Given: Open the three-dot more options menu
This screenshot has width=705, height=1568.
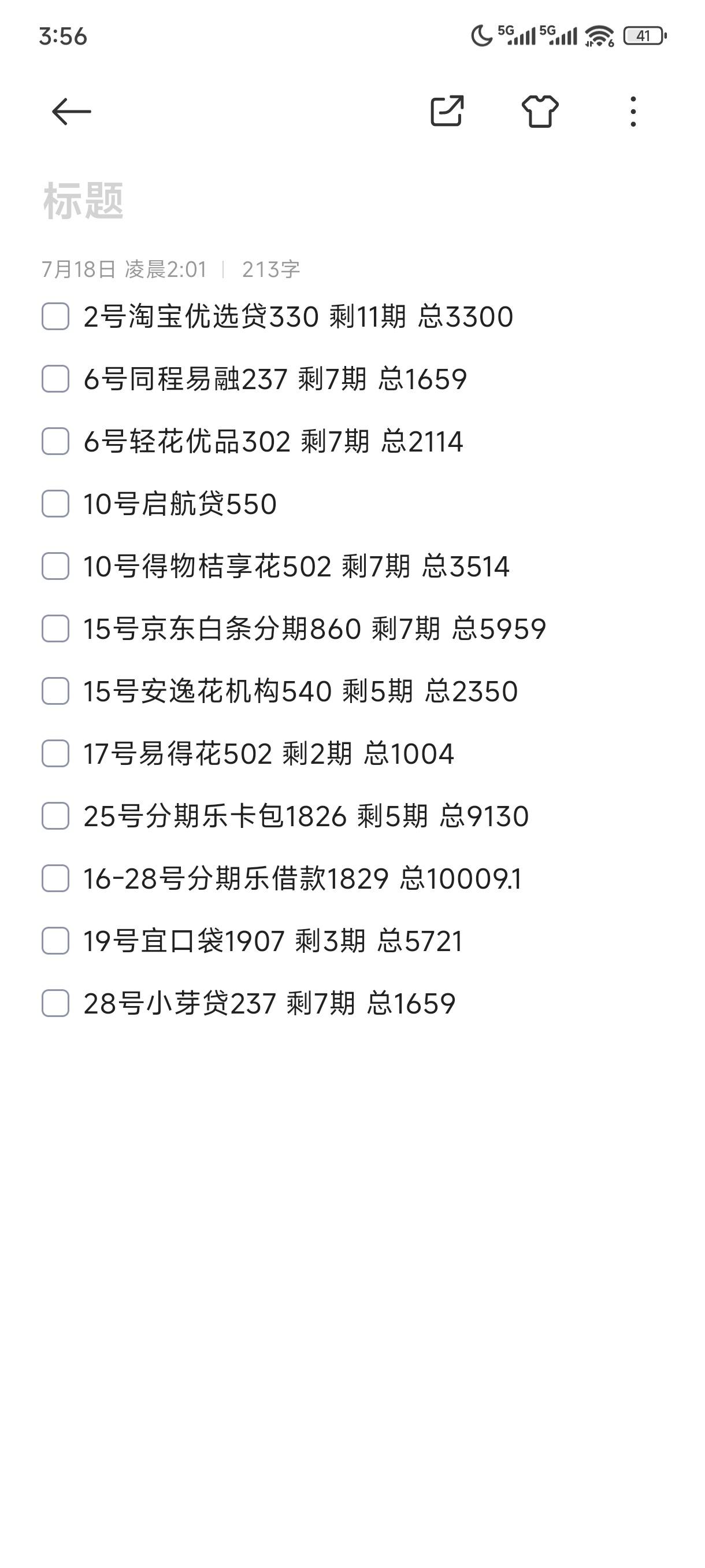Looking at the screenshot, I should [633, 112].
